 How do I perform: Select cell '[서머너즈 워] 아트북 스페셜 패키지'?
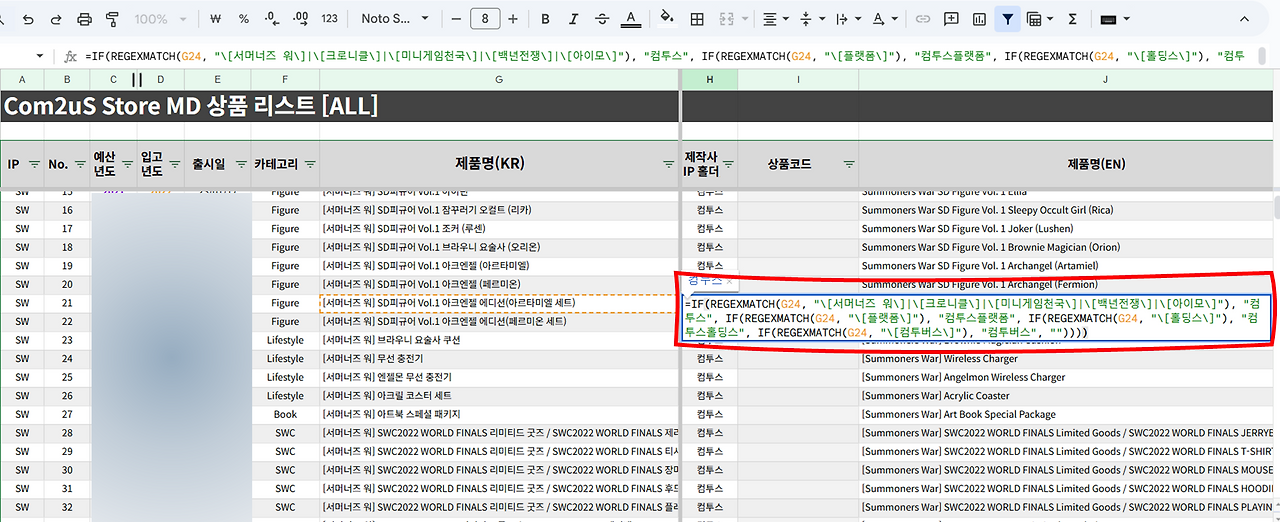499,414
